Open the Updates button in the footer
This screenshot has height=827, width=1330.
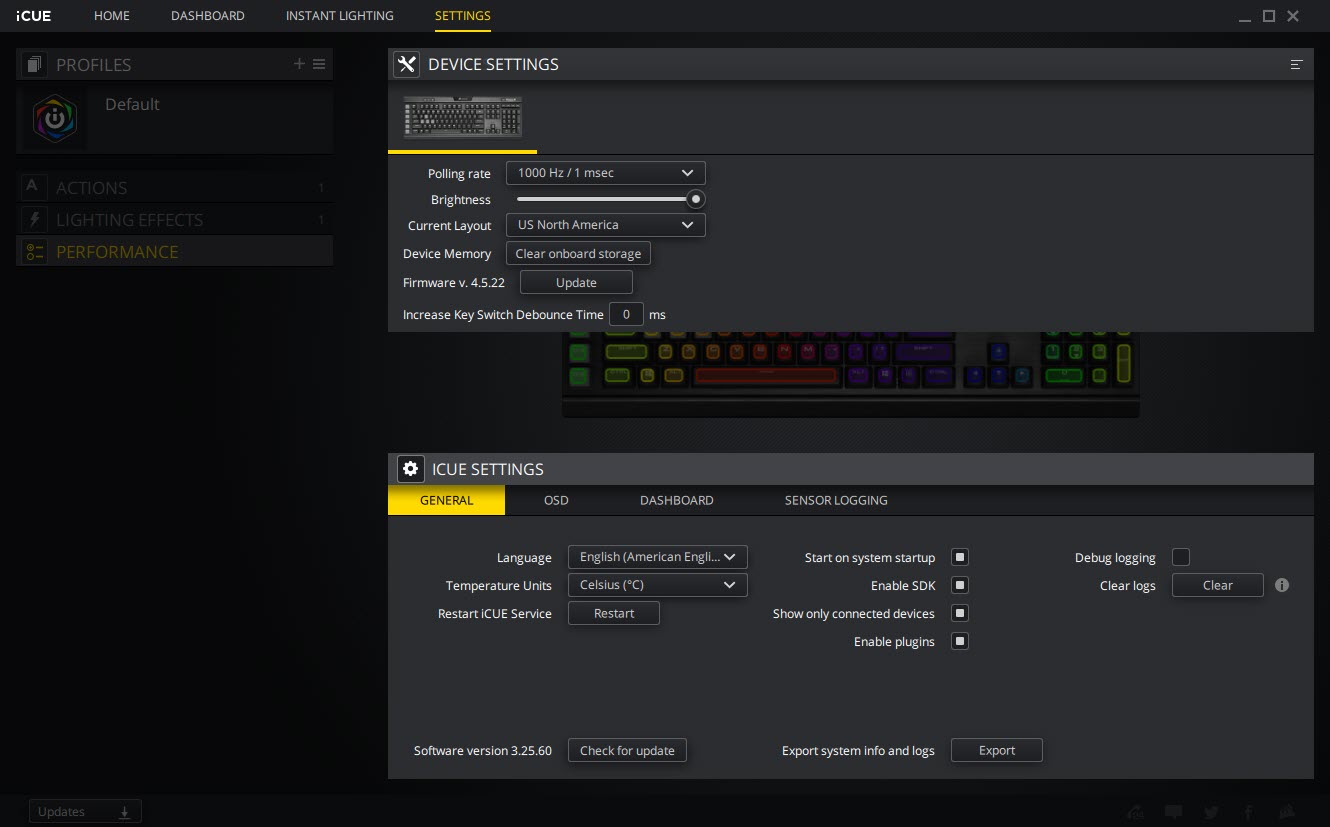tap(86, 812)
